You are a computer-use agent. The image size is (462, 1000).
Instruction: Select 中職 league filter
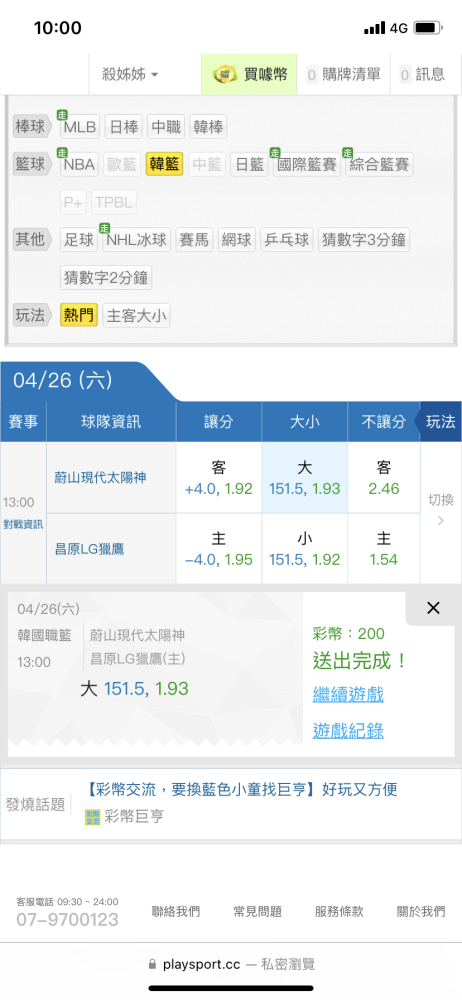166,128
